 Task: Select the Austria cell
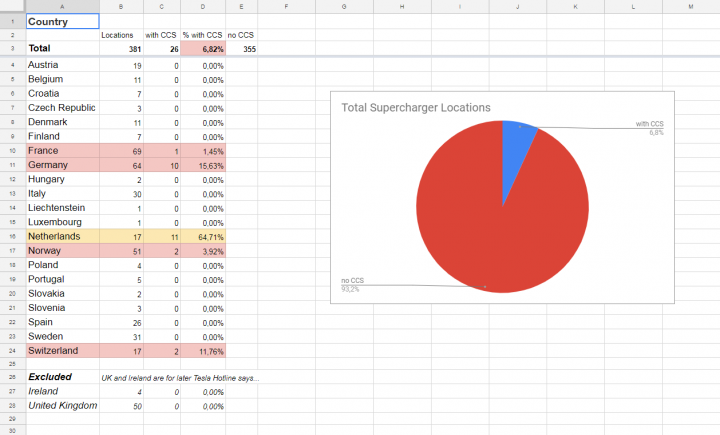click(62, 65)
